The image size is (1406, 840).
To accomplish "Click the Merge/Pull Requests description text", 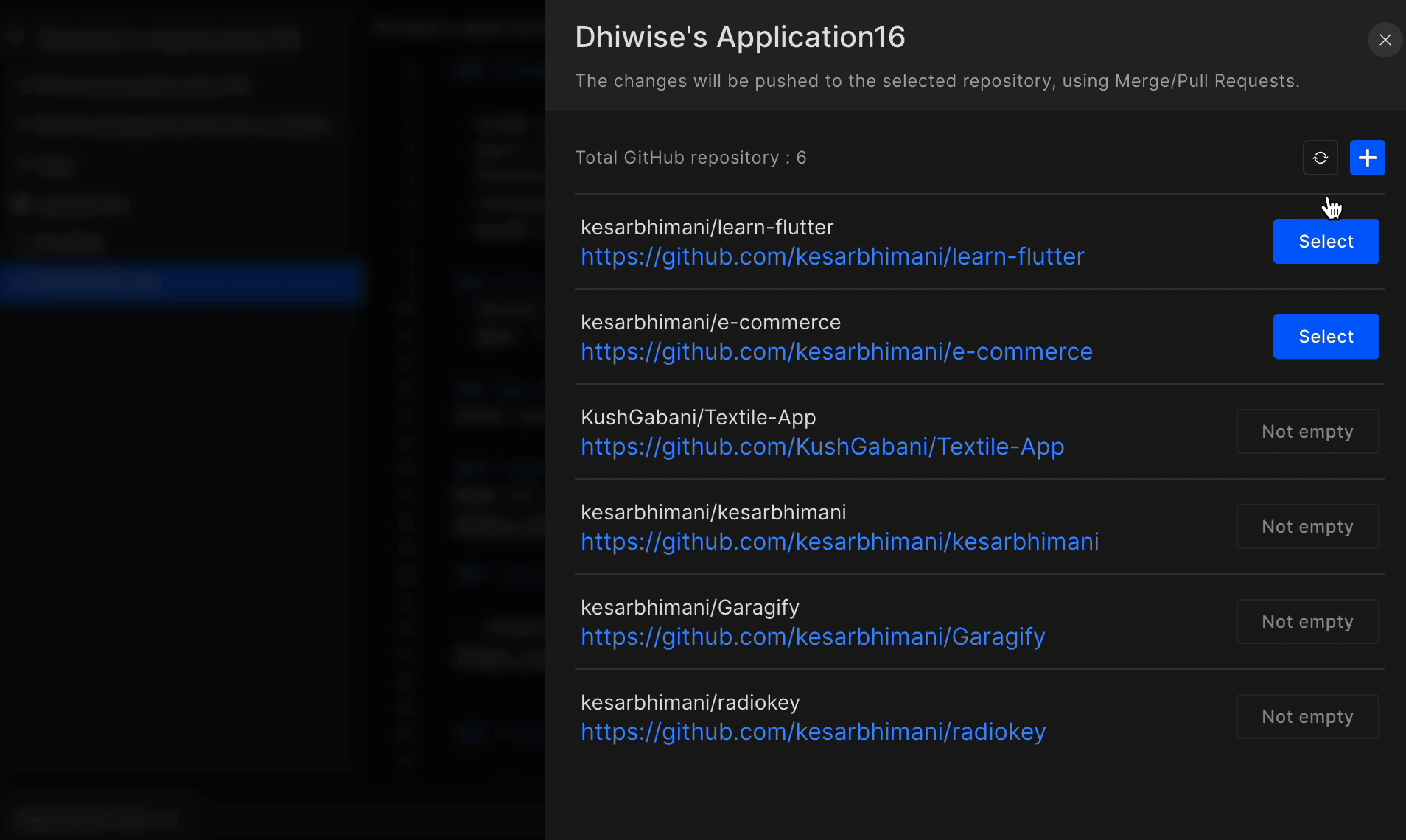I will [x=937, y=81].
